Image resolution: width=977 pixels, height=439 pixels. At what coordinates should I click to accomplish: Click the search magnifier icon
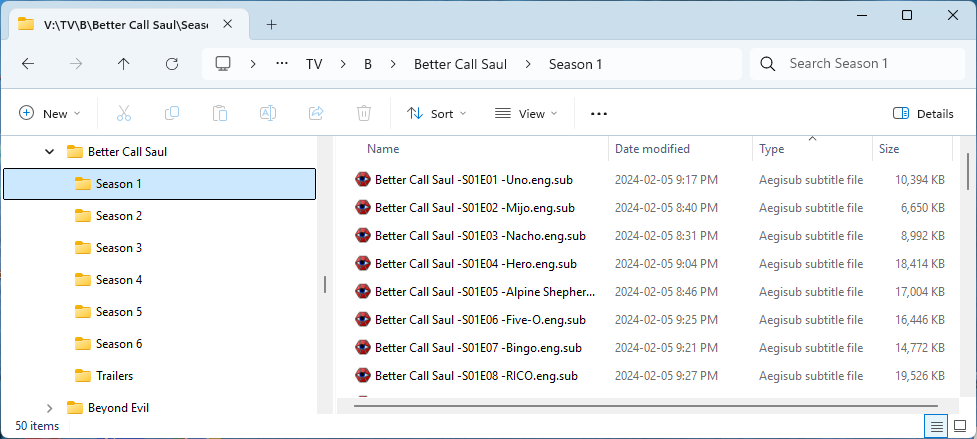click(768, 64)
